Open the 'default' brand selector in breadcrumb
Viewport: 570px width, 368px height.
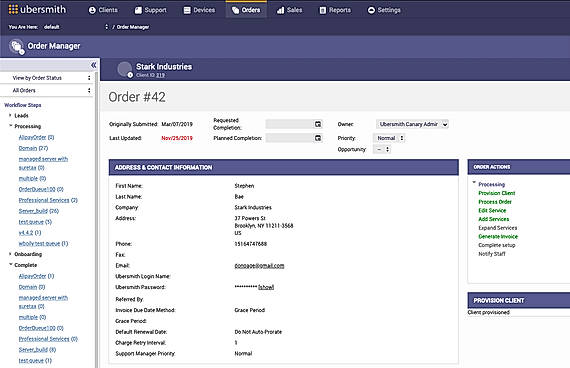(76, 27)
